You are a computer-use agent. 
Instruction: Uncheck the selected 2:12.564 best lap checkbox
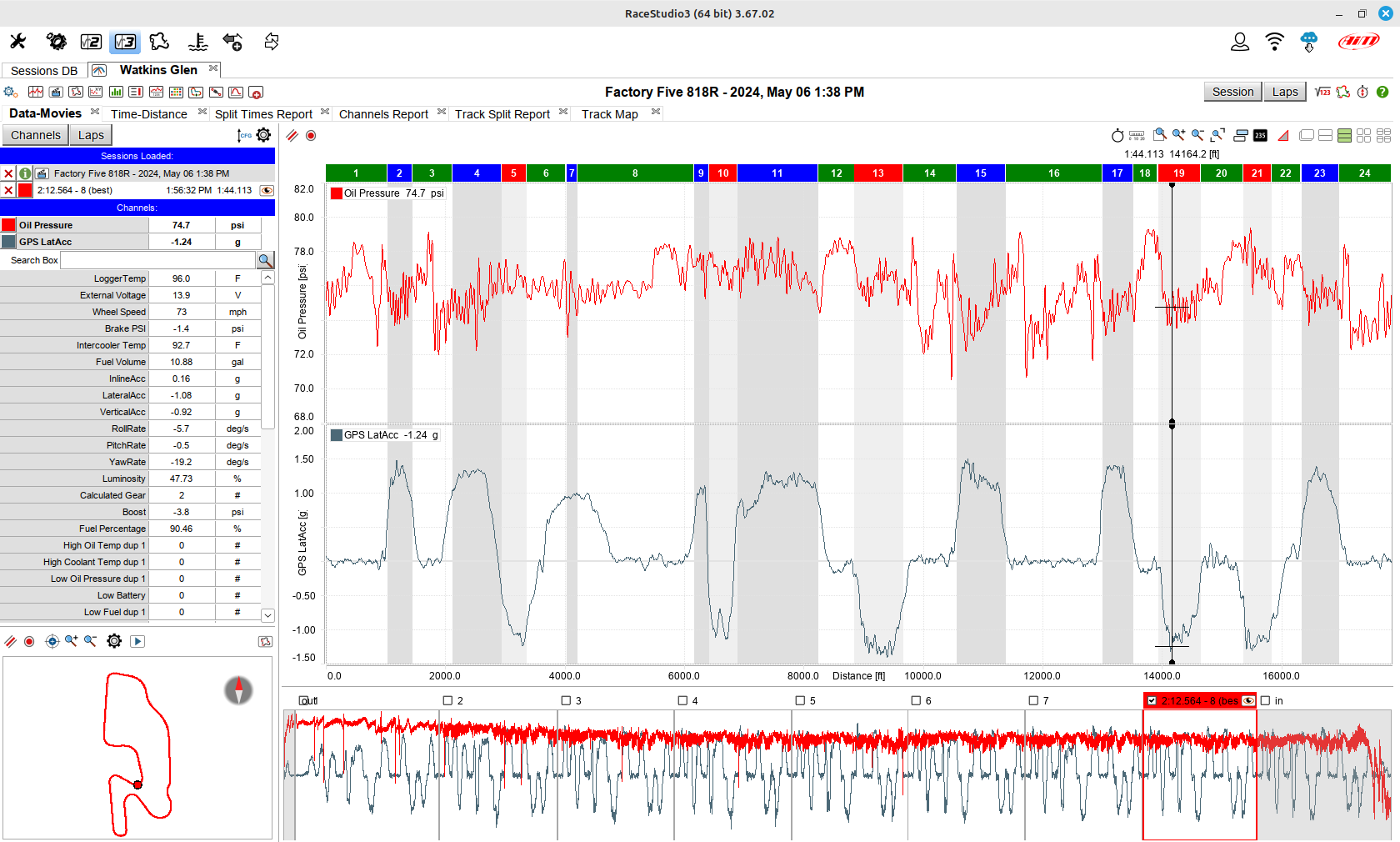click(1152, 700)
